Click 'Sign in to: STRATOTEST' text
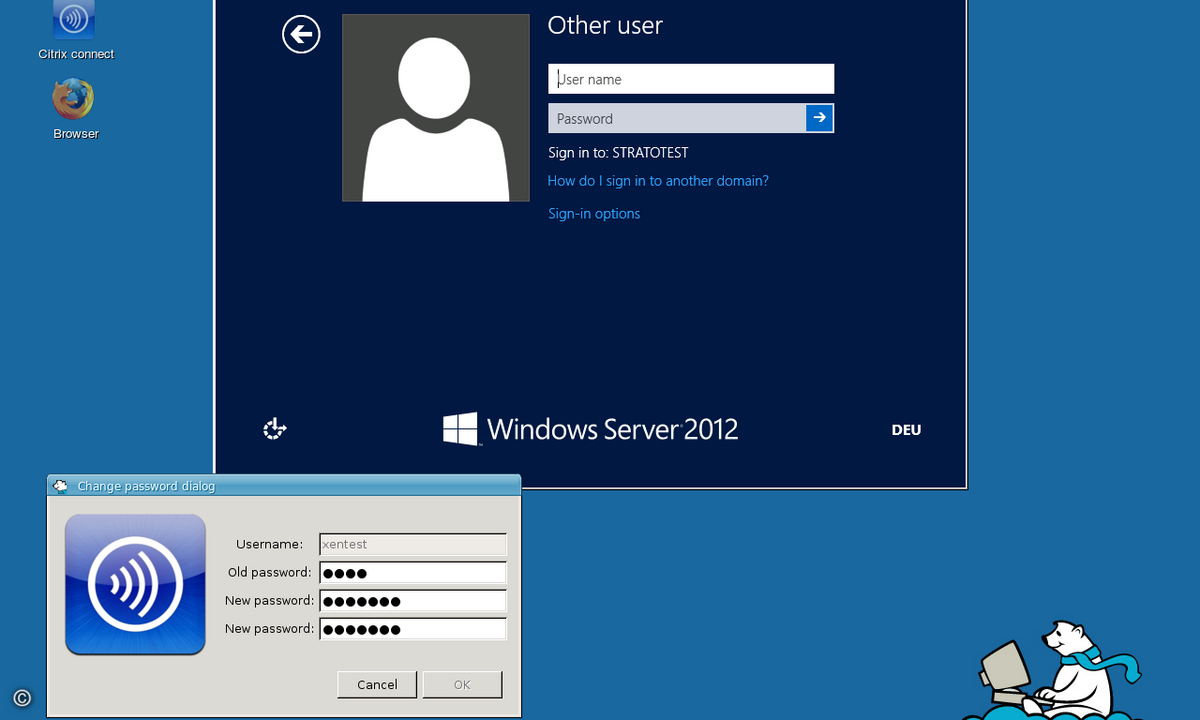This screenshot has height=720, width=1200. (618, 153)
